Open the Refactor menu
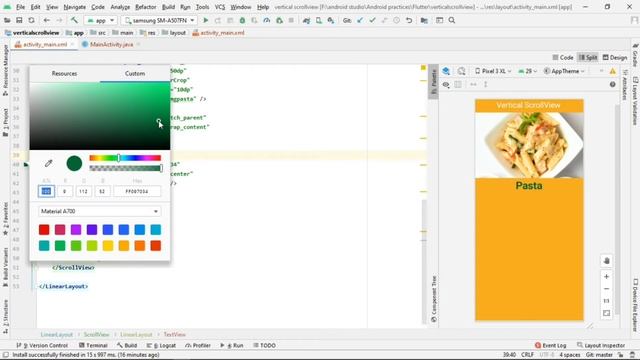The height and width of the screenshot is (360, 640). point(146,7)
